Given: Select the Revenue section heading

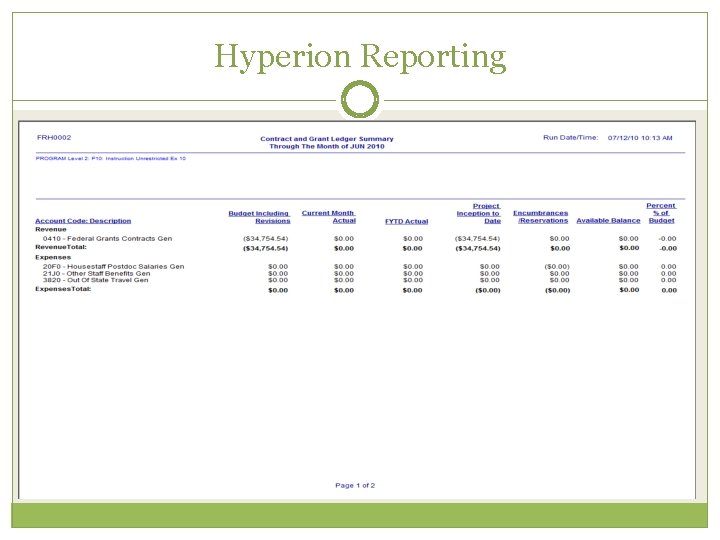Looking at the screenshot, I should [x=51, y=229].
